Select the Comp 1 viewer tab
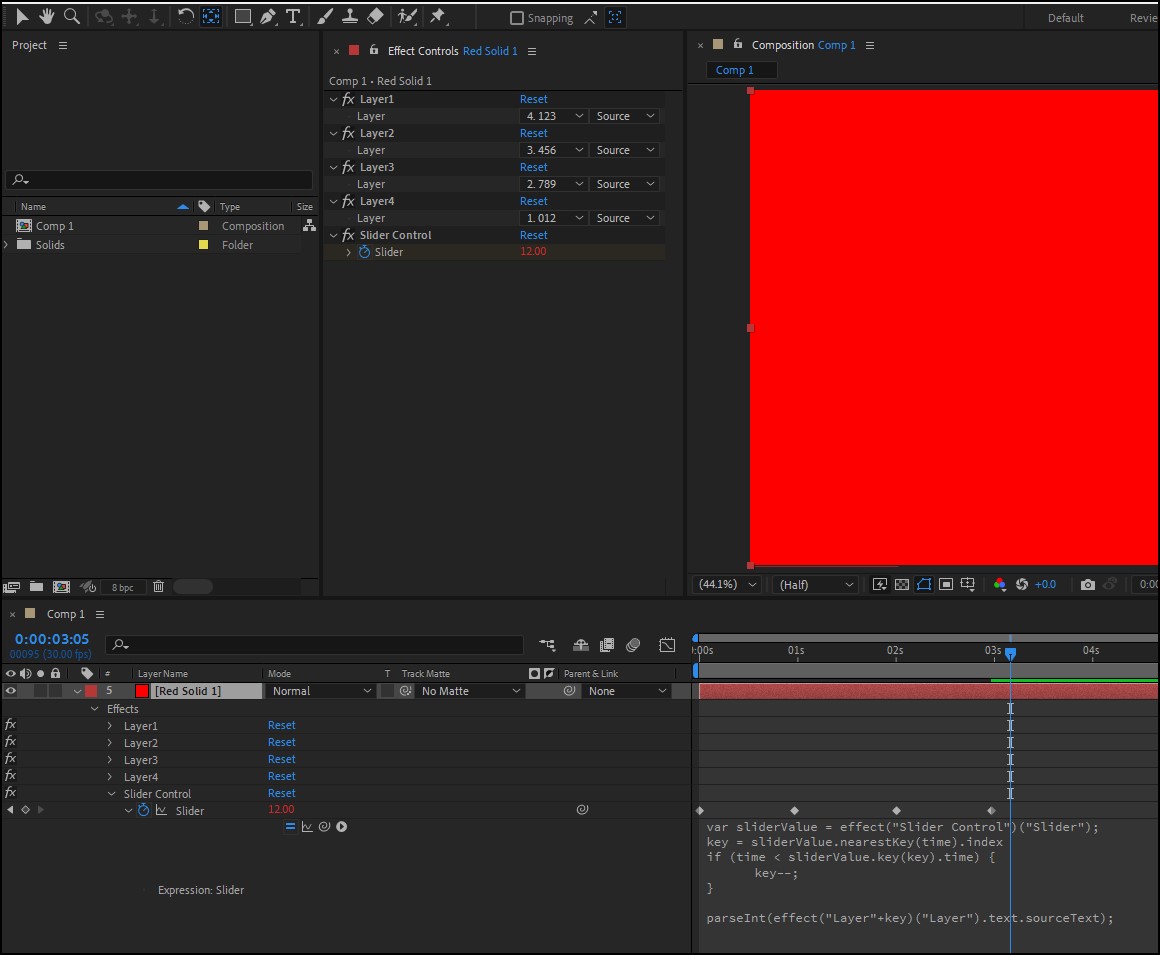This screenshot has width=1160, height=955. pyautogui.click(x=740, y=70)
